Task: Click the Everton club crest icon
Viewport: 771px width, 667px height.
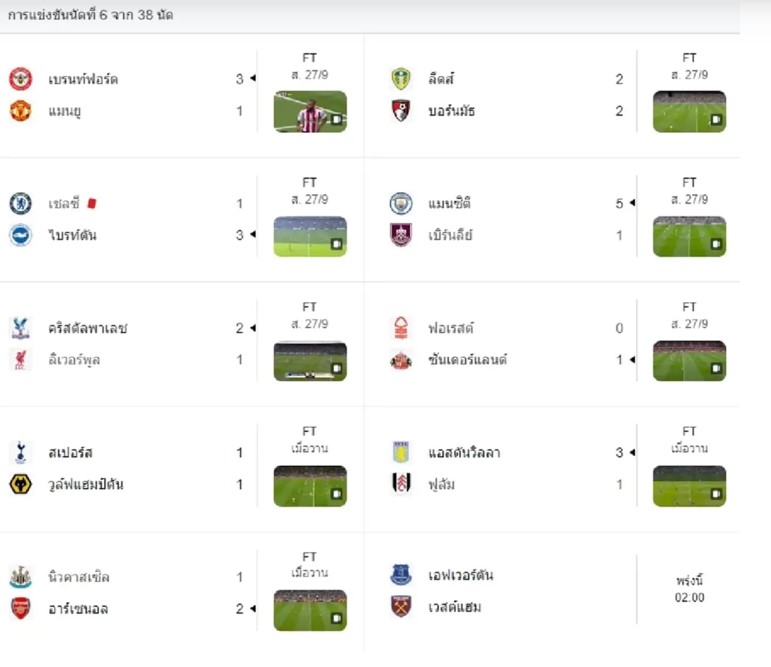Action: (401, 575)
